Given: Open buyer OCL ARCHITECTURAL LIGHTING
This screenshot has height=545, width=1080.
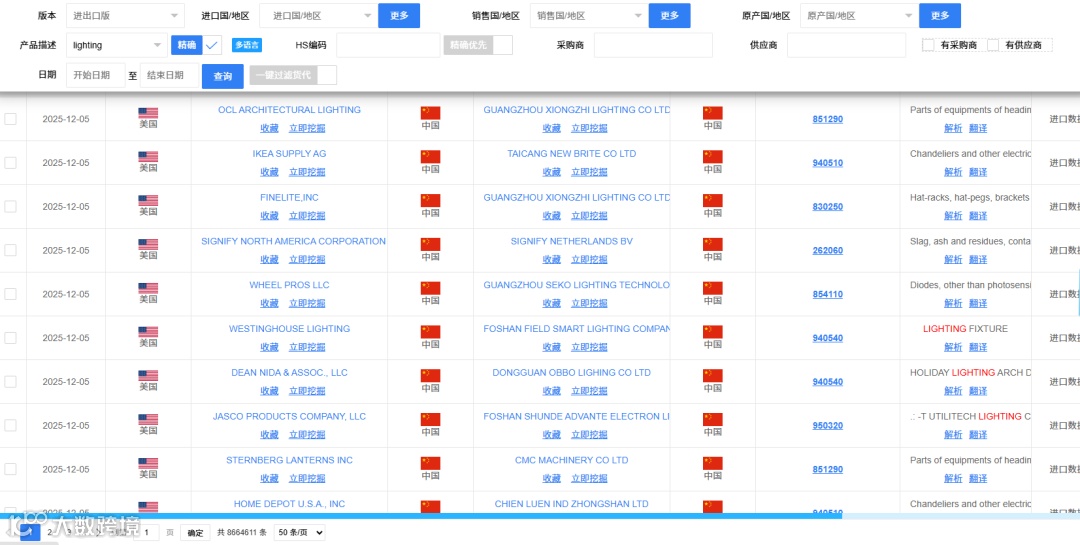Looking at the screenshot, I should pyautogui.click(x=289, y=110).
